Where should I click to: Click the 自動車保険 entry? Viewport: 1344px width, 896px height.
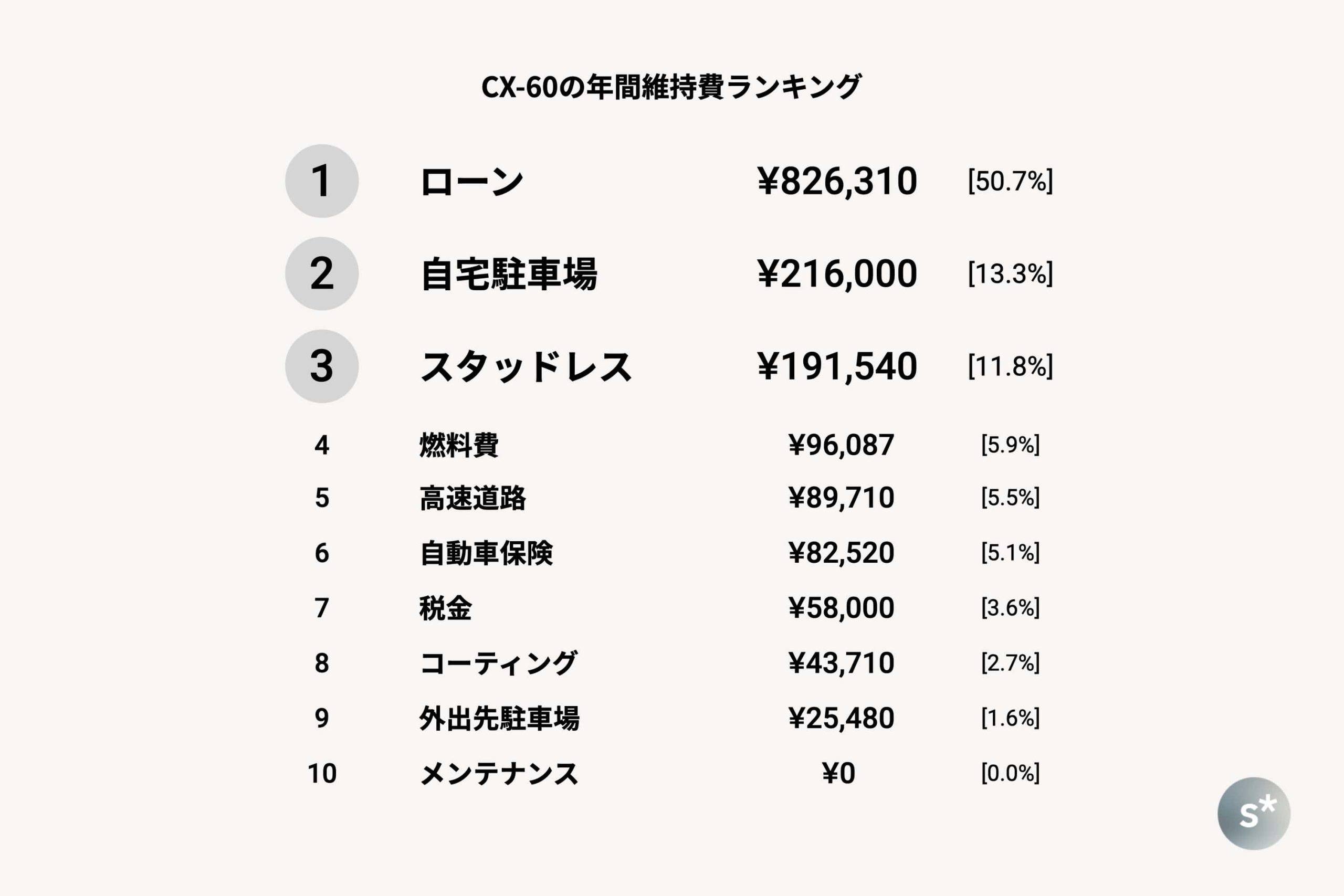[x=486, y=553]
